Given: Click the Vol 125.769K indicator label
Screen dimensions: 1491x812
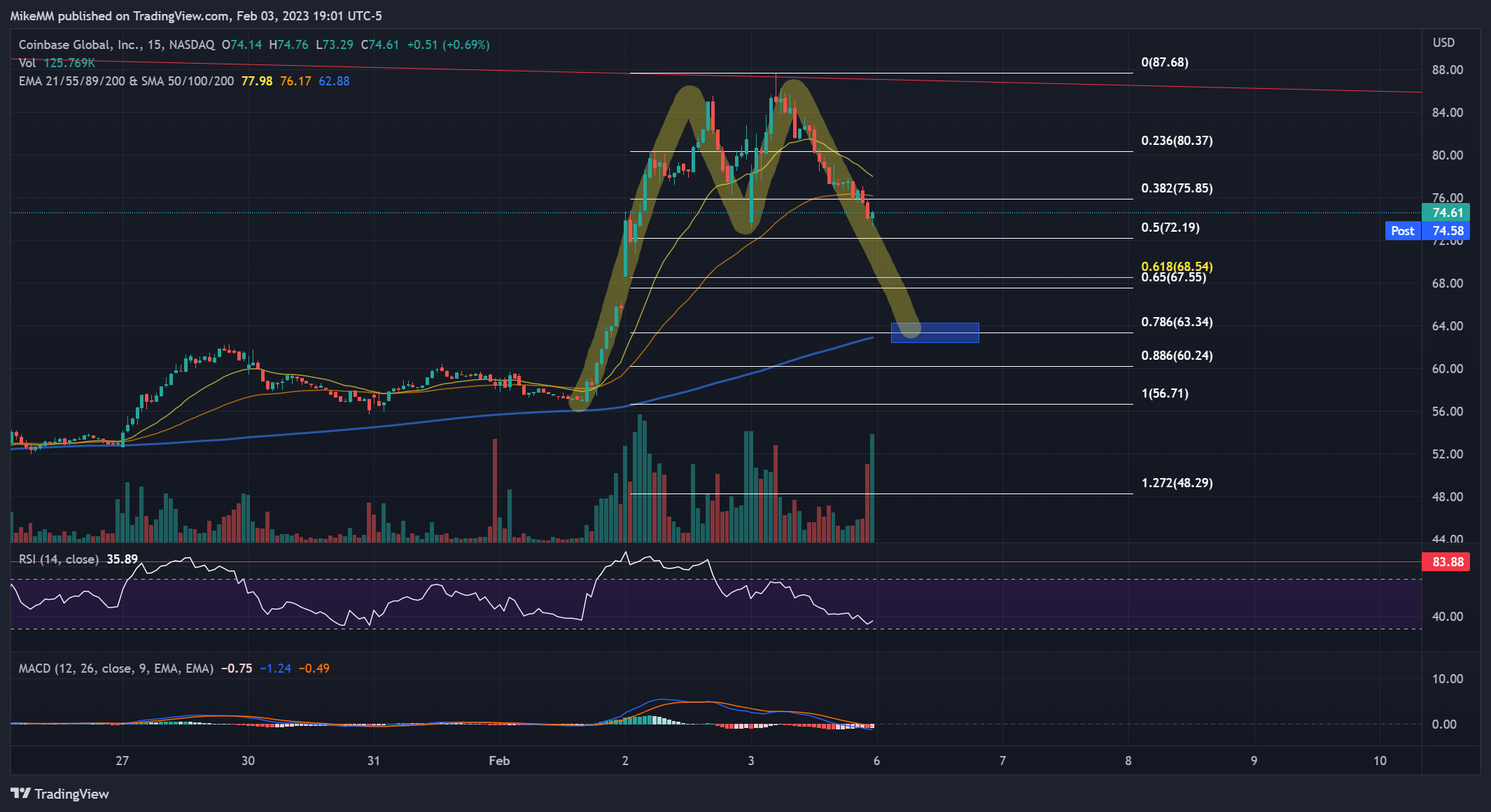Looking at the screenshot, I should 57,63.
